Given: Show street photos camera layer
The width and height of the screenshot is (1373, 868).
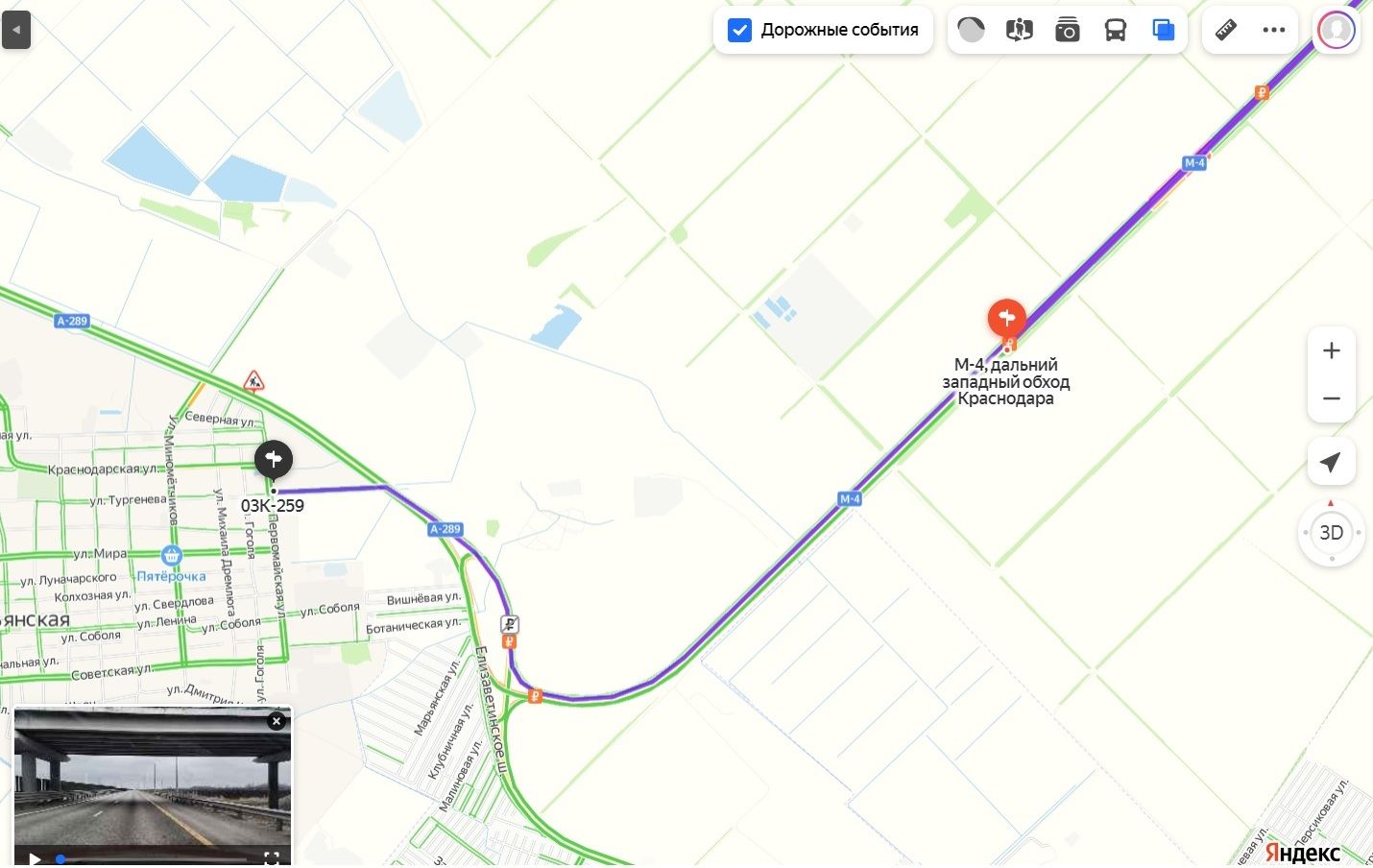Looking at the screenshot, I should coord(1067,30).
